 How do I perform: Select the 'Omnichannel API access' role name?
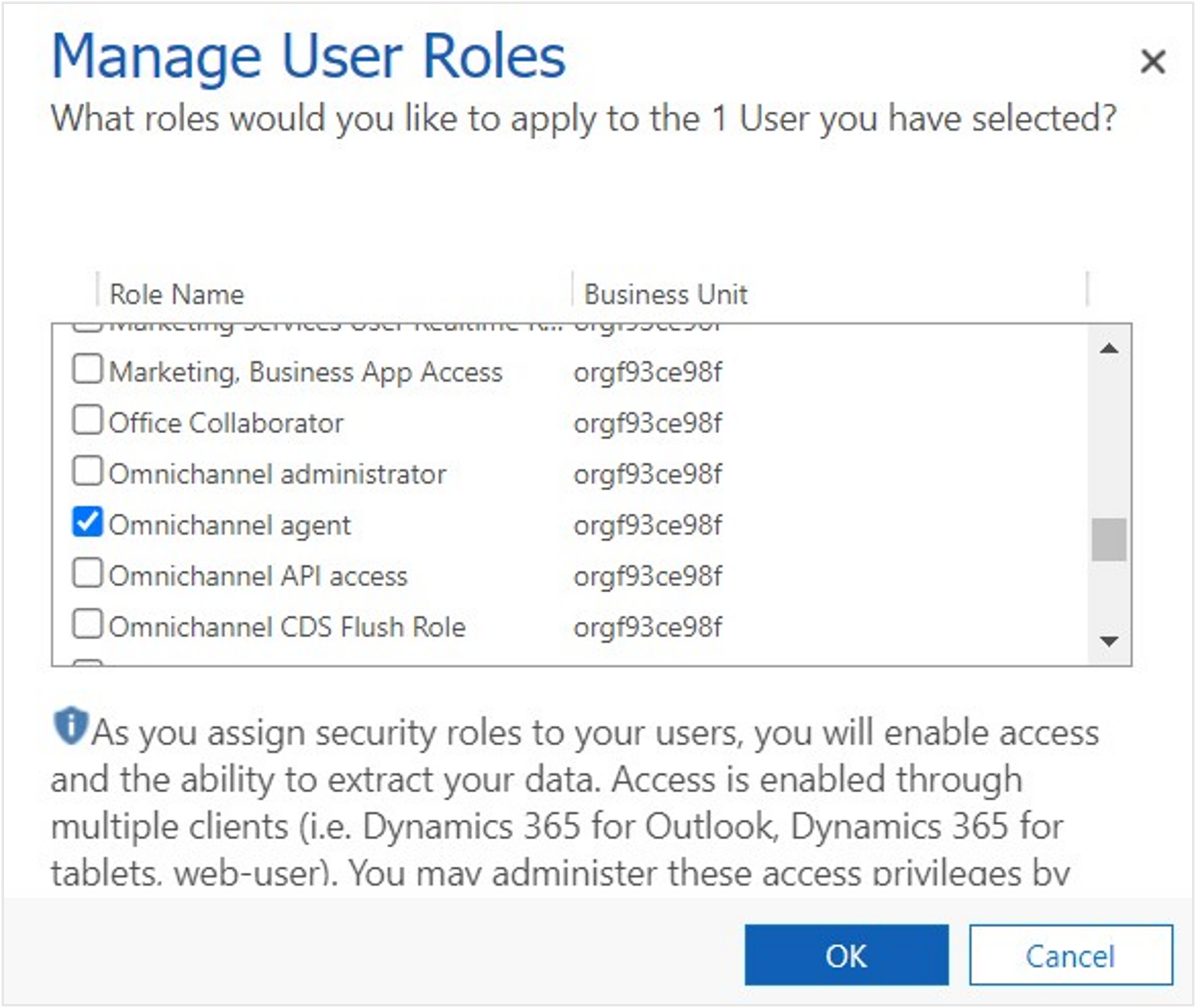258,576
